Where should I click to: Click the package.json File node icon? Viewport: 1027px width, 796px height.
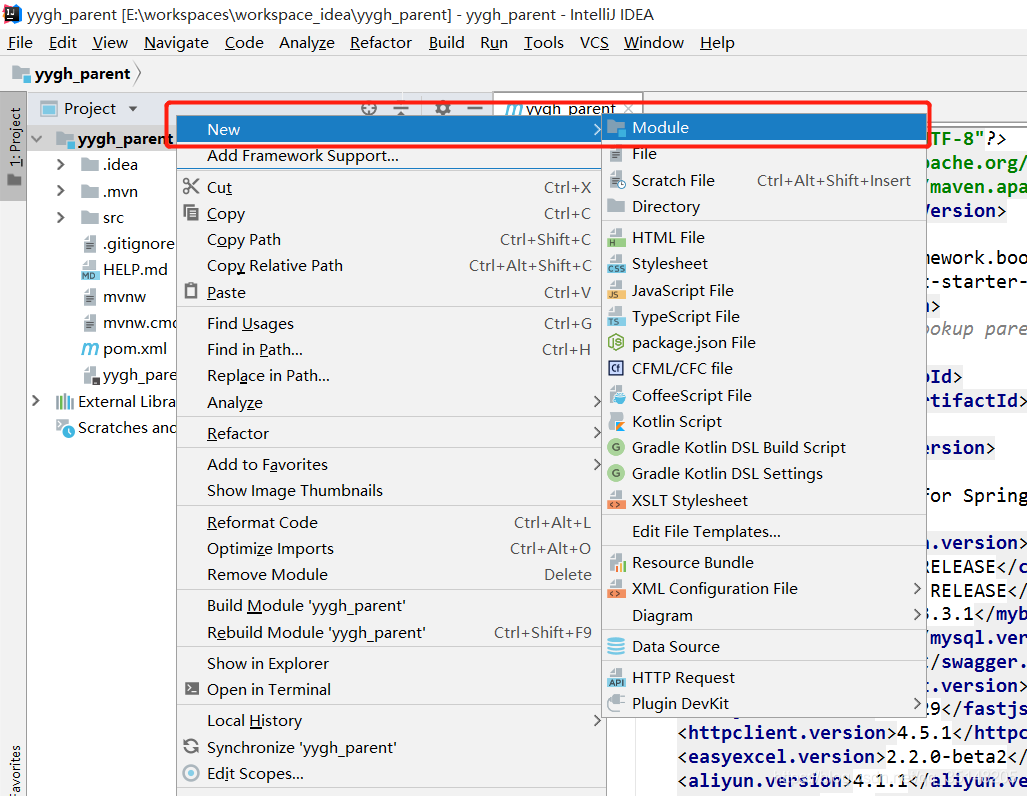click(616, 342)
